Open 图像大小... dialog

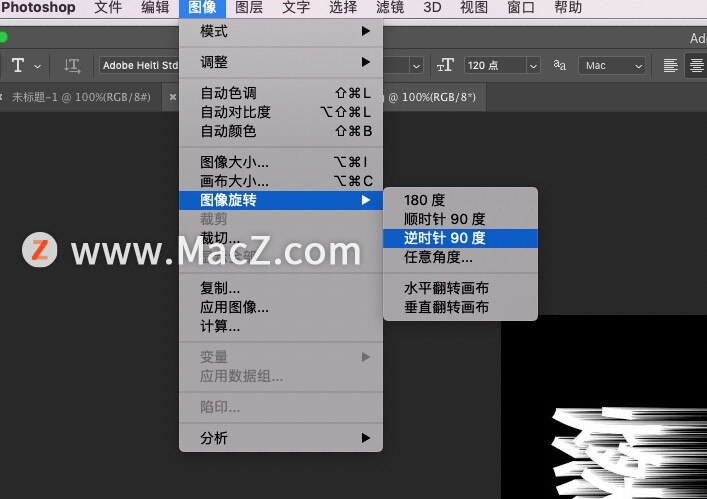coord(281,162)
